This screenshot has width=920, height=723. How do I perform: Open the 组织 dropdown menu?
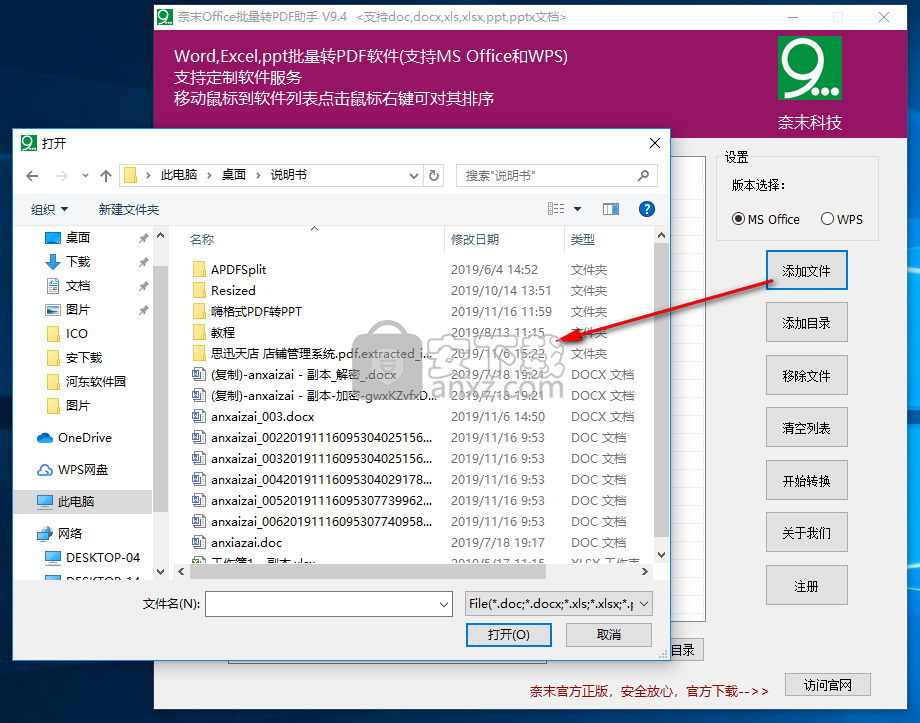point(49,210)
